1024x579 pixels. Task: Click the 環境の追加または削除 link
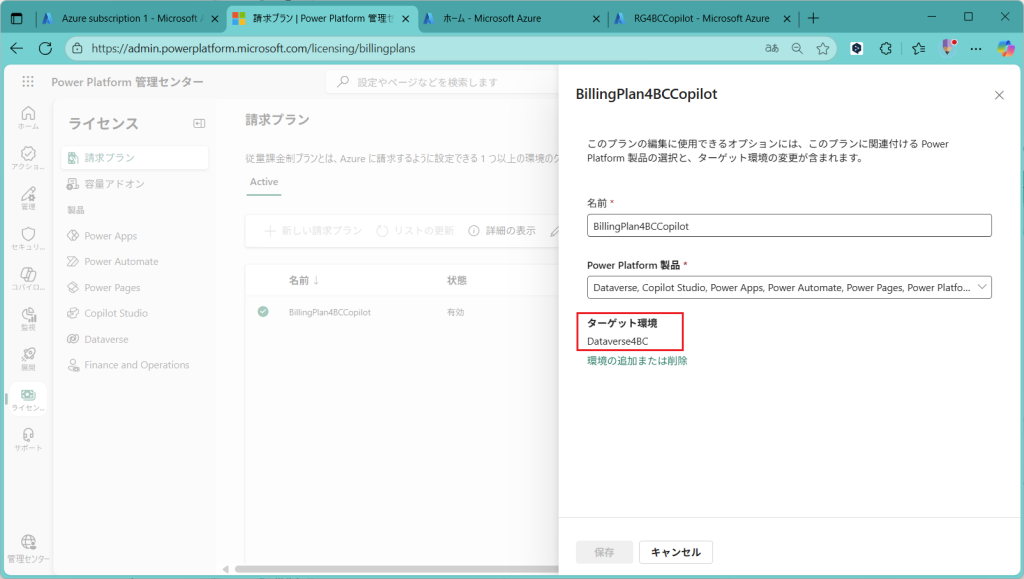click(637, 360)
